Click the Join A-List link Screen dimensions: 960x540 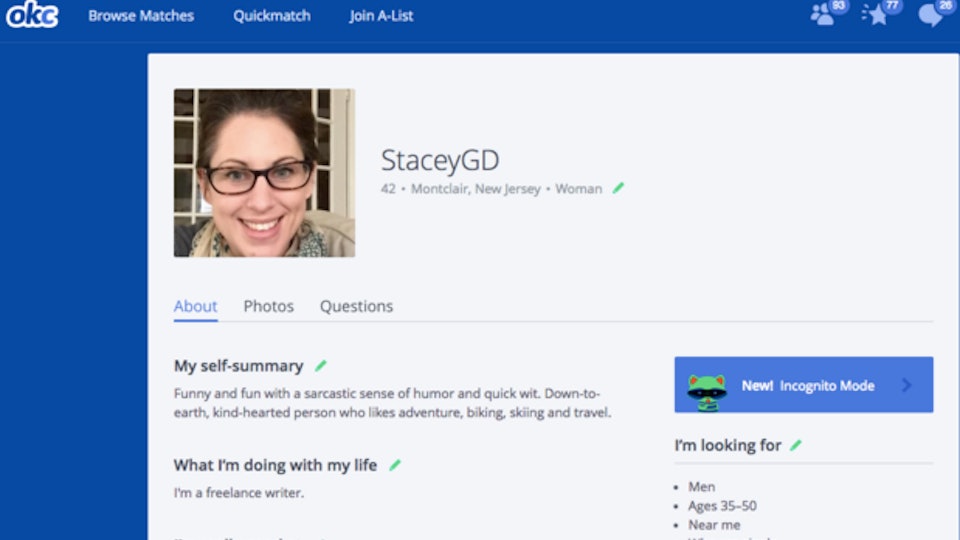(x=381, y=16)
